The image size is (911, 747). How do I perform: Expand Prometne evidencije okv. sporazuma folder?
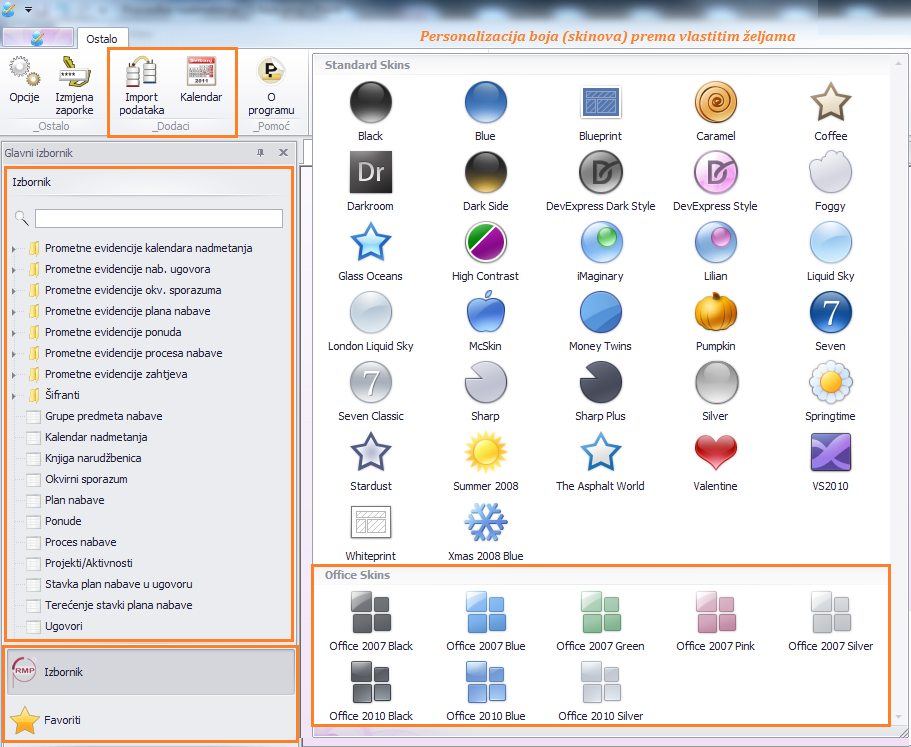(14, 290)
